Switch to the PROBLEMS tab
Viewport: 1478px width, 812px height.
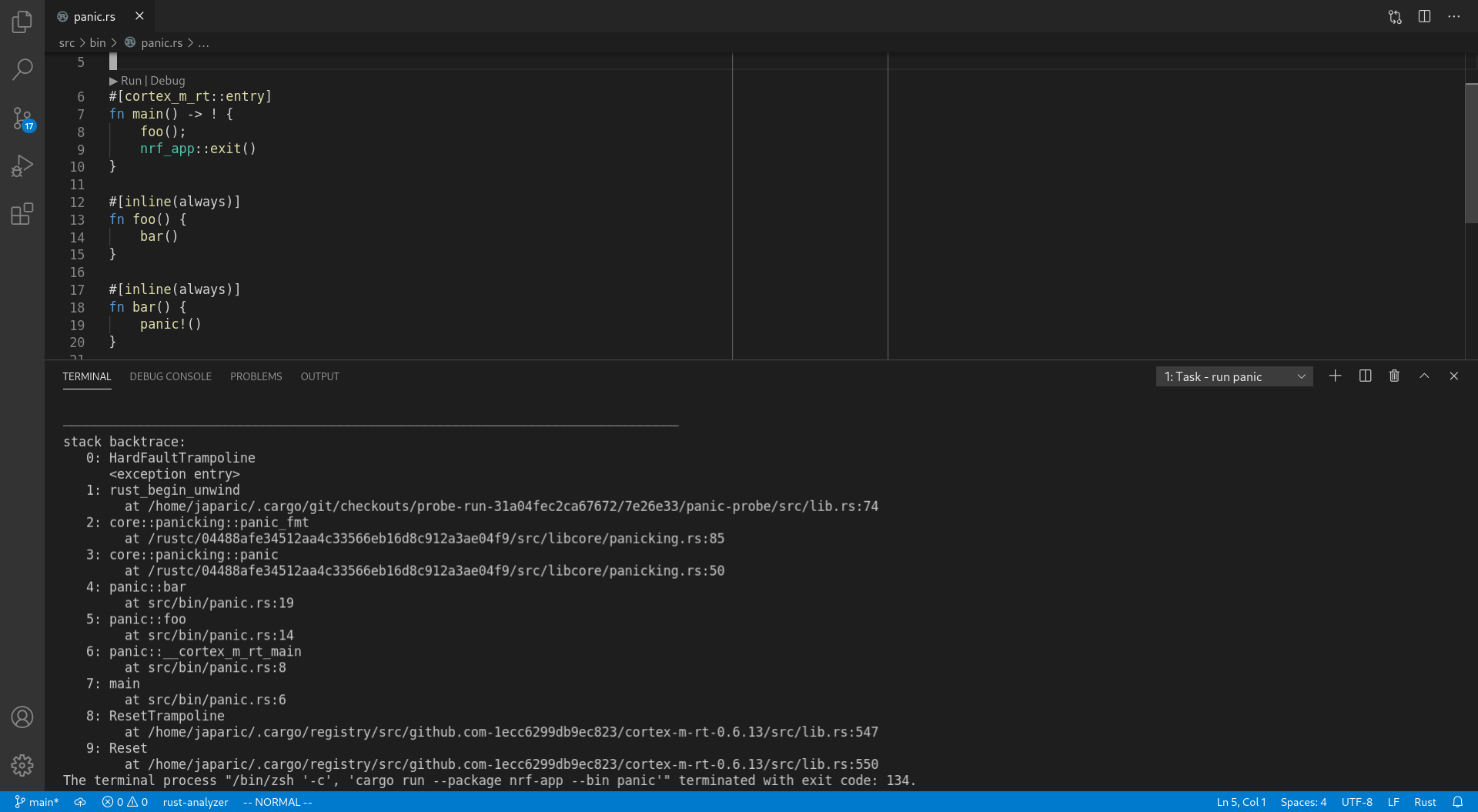point(256,376)
